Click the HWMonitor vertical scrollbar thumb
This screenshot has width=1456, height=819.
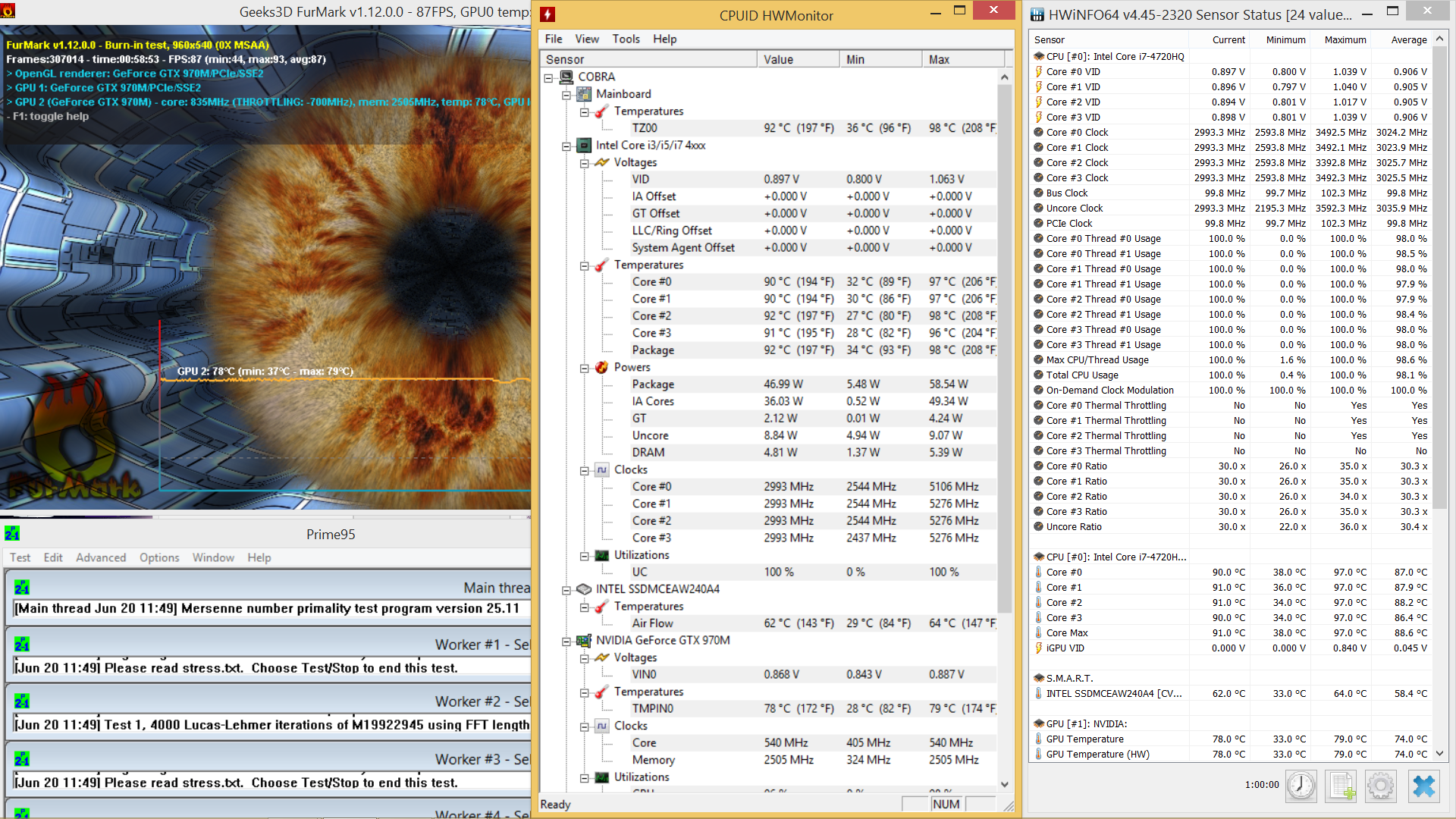click(1005, 349)
